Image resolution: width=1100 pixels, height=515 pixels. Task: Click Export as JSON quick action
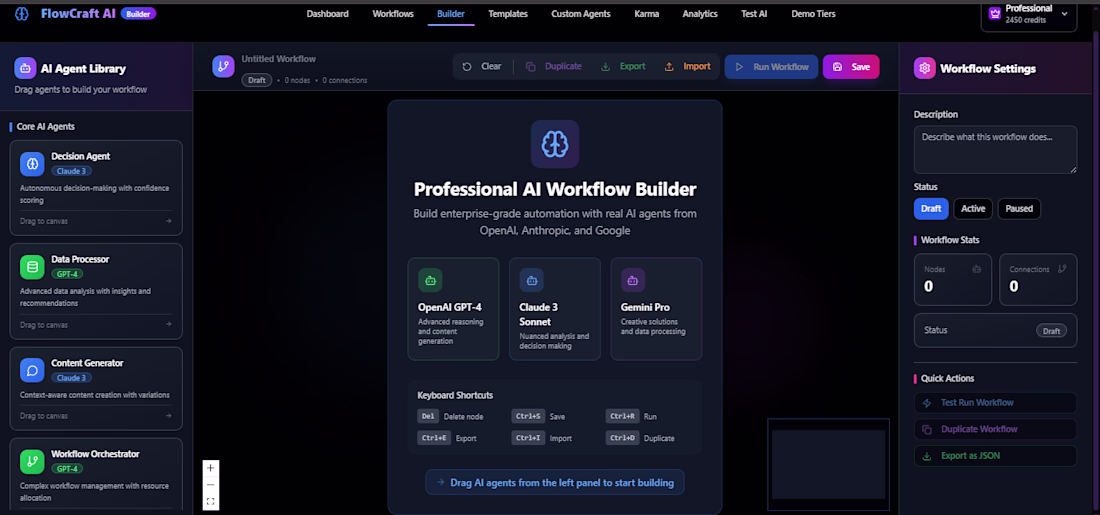995,456
